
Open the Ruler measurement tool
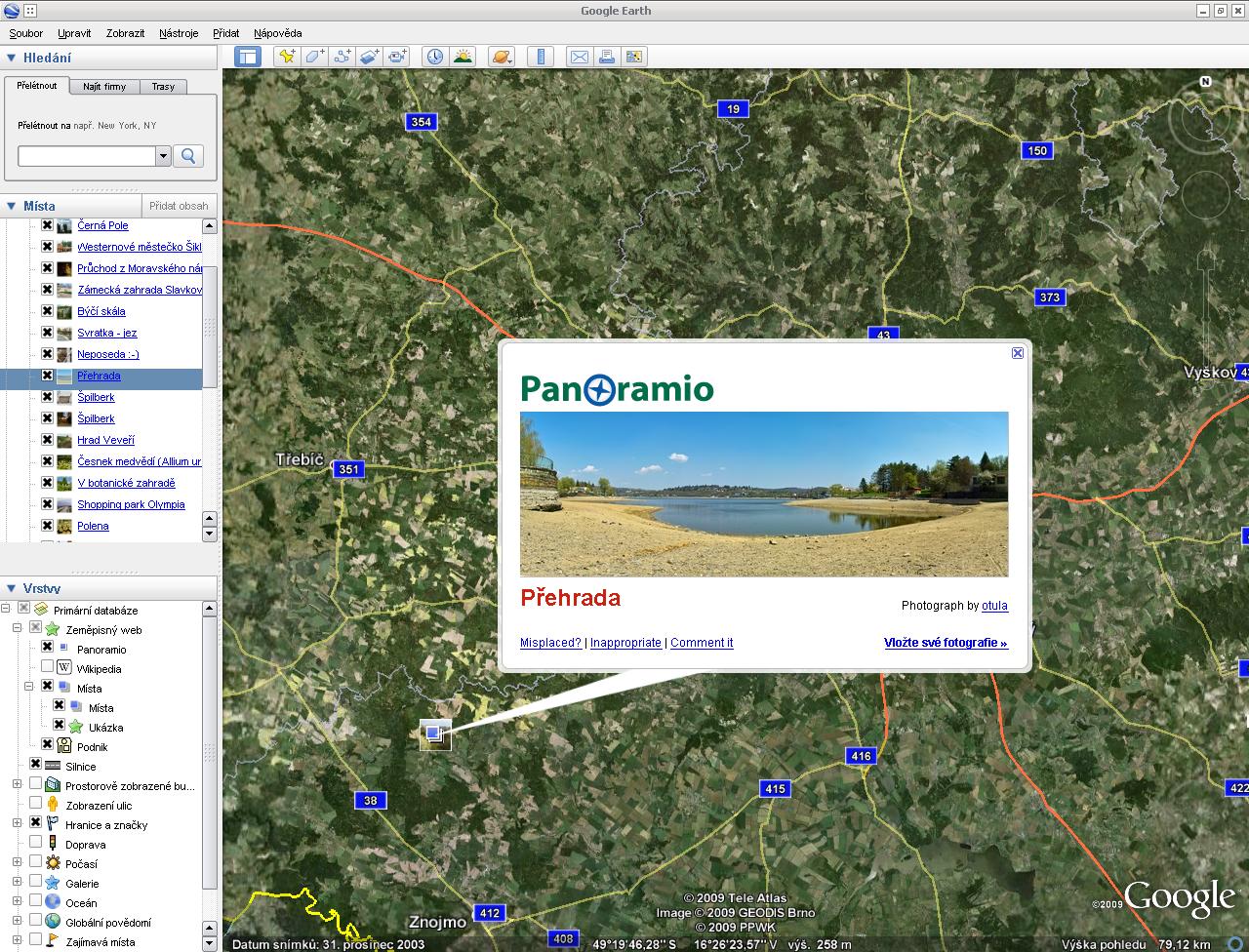(541, 57)
